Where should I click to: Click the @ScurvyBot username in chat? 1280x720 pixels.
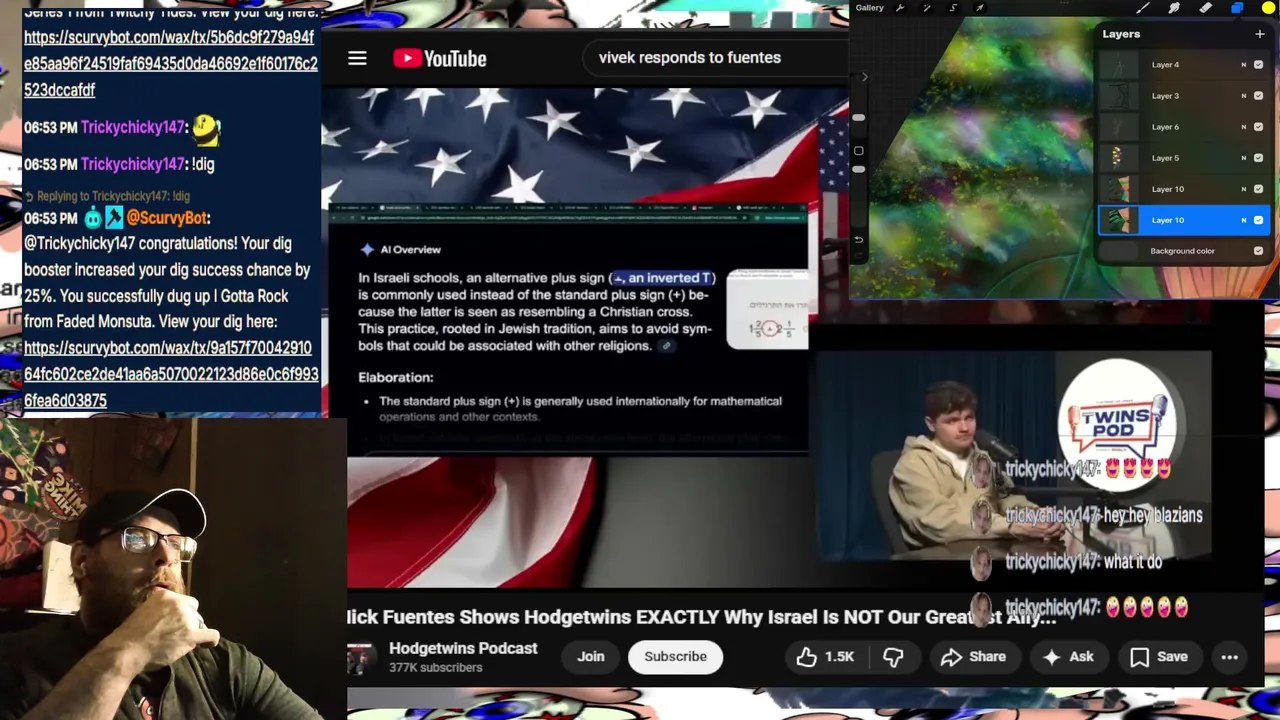tap(167, 218)
